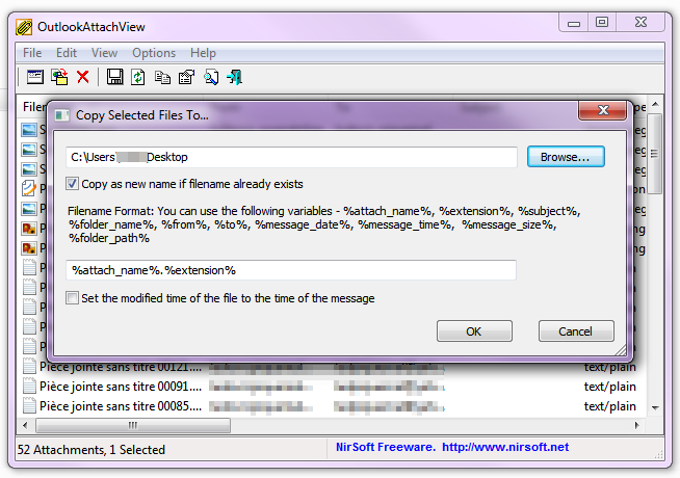Click text/plain cell of 00091 row
The image size is (680, 478).
[609, 386]
